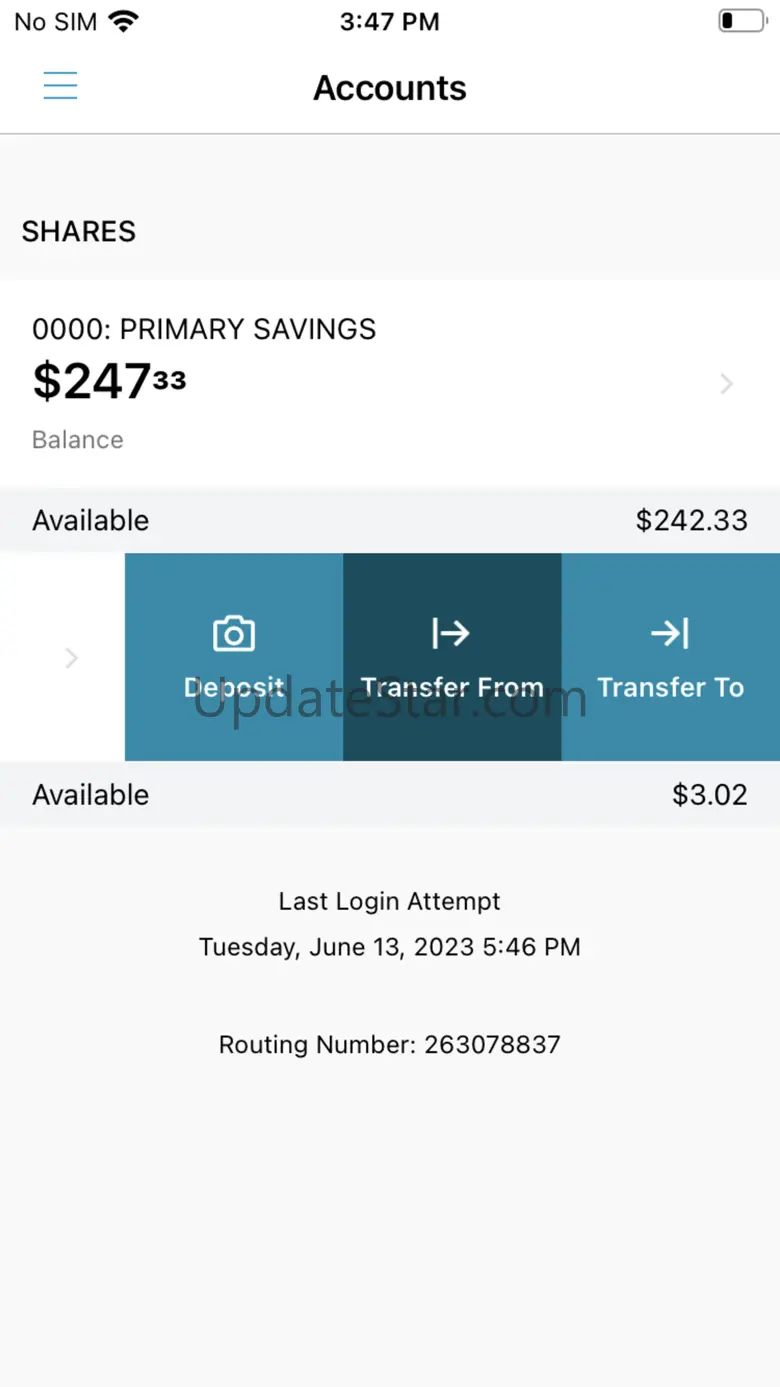Tap the Routing Number 263078837 text
This screenshot has height=1387, width=780.
click(390, 1045)
